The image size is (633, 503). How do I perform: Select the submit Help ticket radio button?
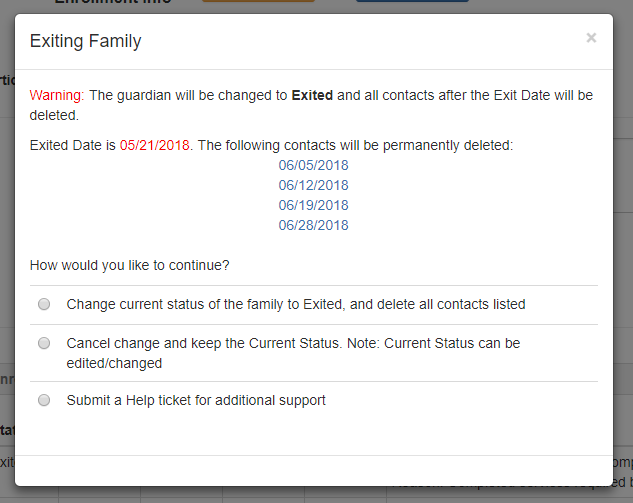tap(44, 400)
